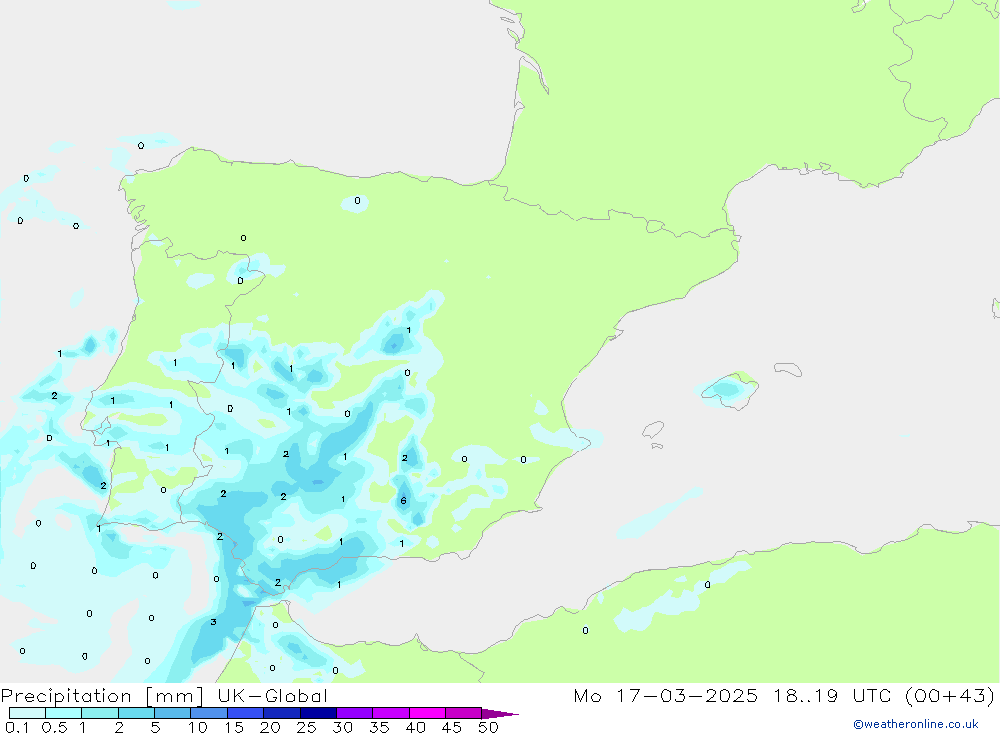Open the weatheronline.co.uk copyright link
The image size is (1000, 733).
(x=916, y=724)
